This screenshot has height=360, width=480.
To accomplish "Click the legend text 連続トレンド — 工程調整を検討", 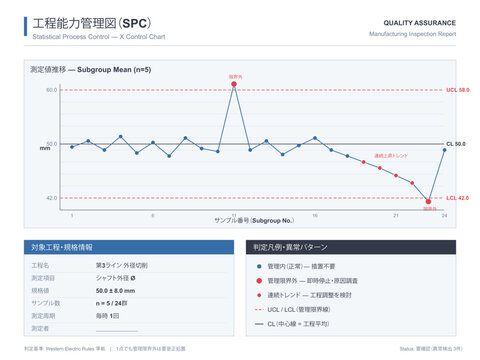I will [309, 295].
